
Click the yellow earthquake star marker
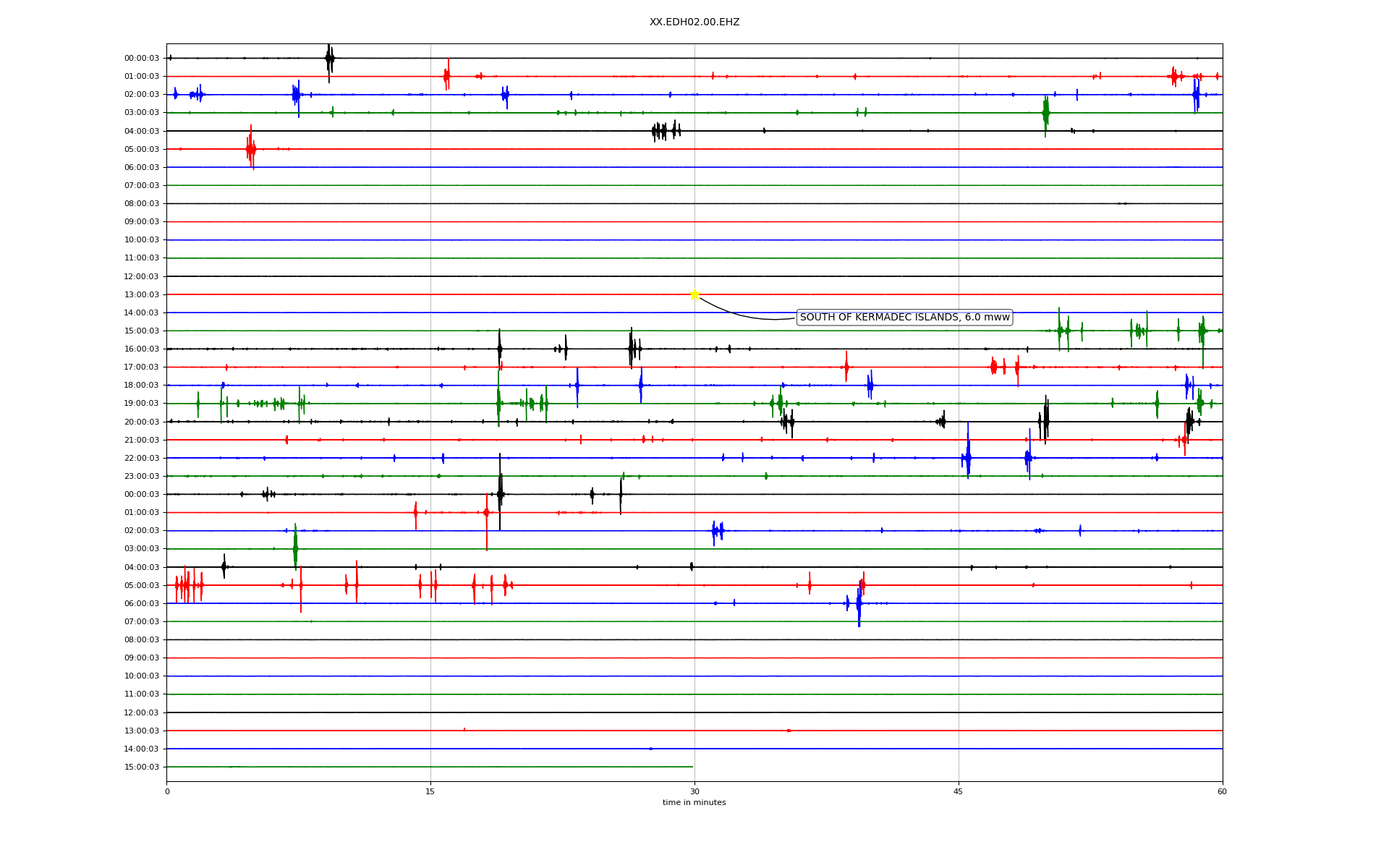694,294
